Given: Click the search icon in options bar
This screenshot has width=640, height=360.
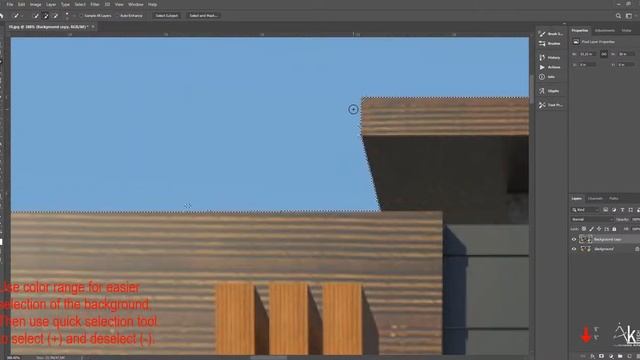Looking at the screenshot, I should tap(618, 16).
